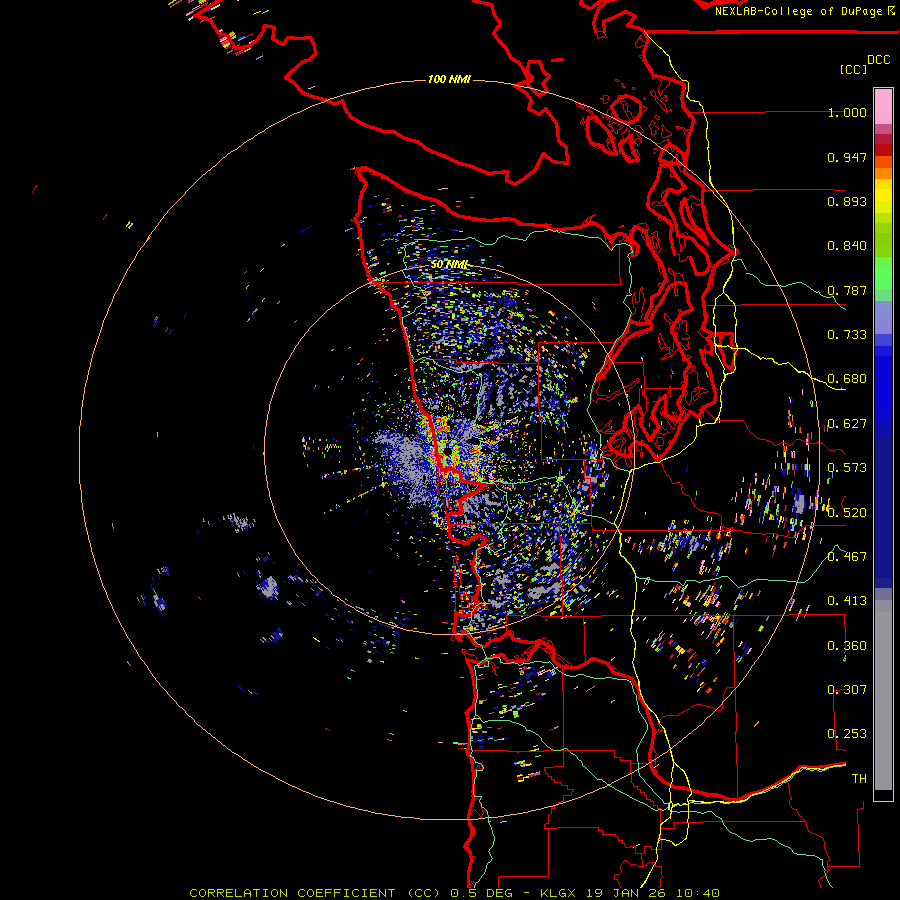Select the 0.467 scale value

(847, 557)
